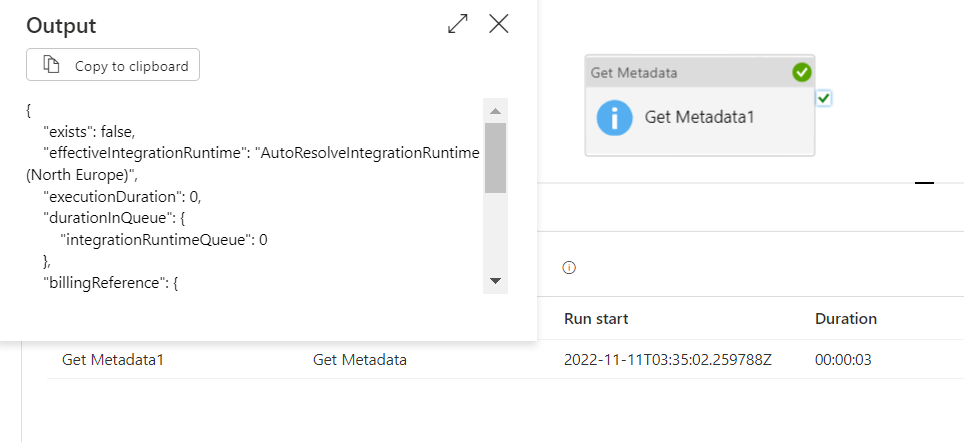Click the duration value 00:00:03
The width and height of the screenshot is (964, 442).
click(843, 360)
